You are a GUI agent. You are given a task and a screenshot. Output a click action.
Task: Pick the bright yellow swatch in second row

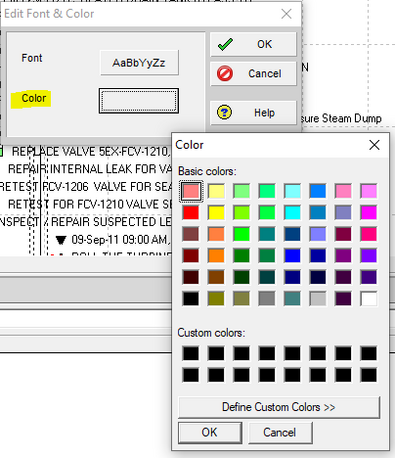tap(216, 213)
